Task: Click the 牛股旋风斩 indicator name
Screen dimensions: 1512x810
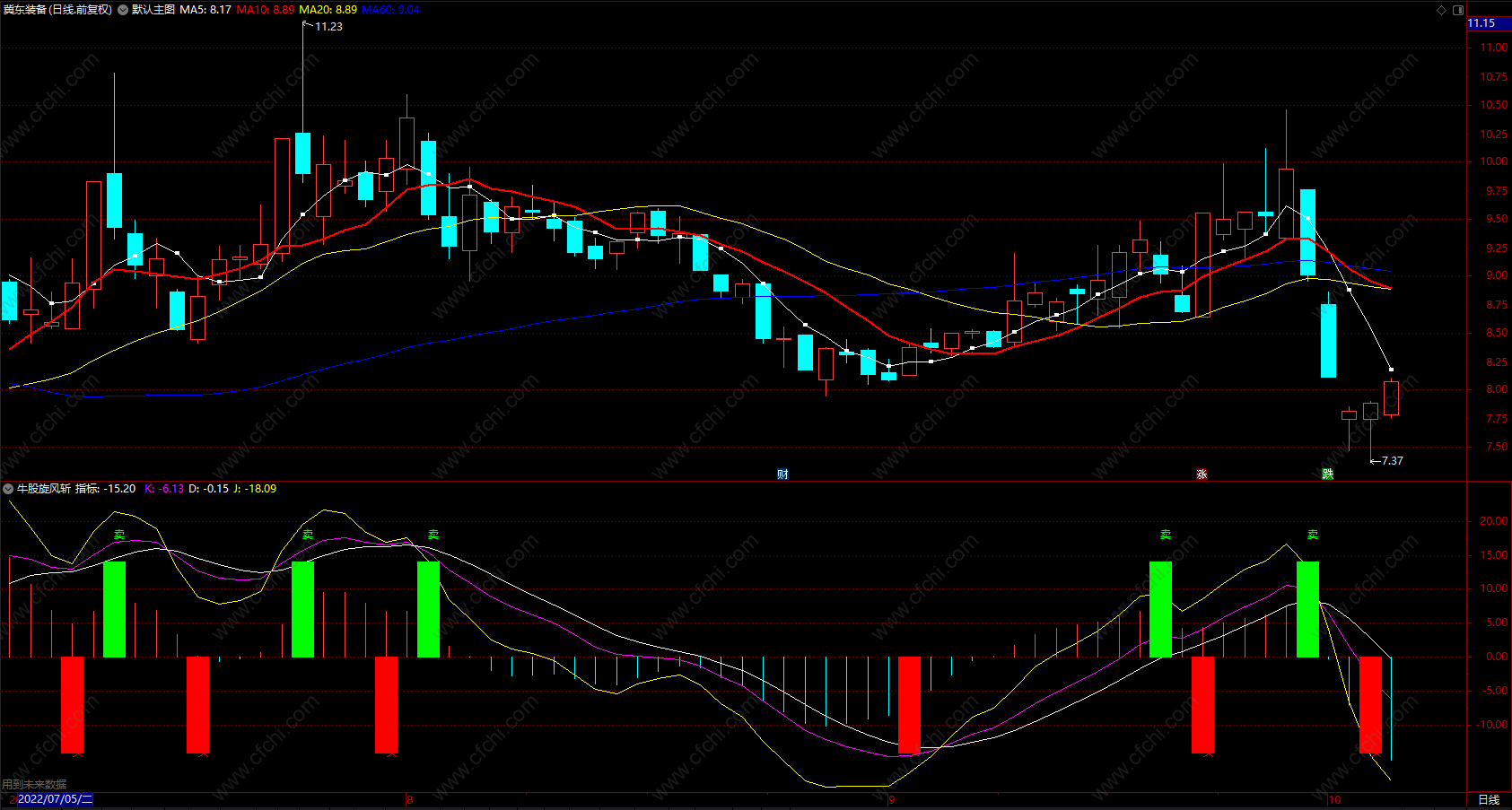Action: click(x=44, y=489)
